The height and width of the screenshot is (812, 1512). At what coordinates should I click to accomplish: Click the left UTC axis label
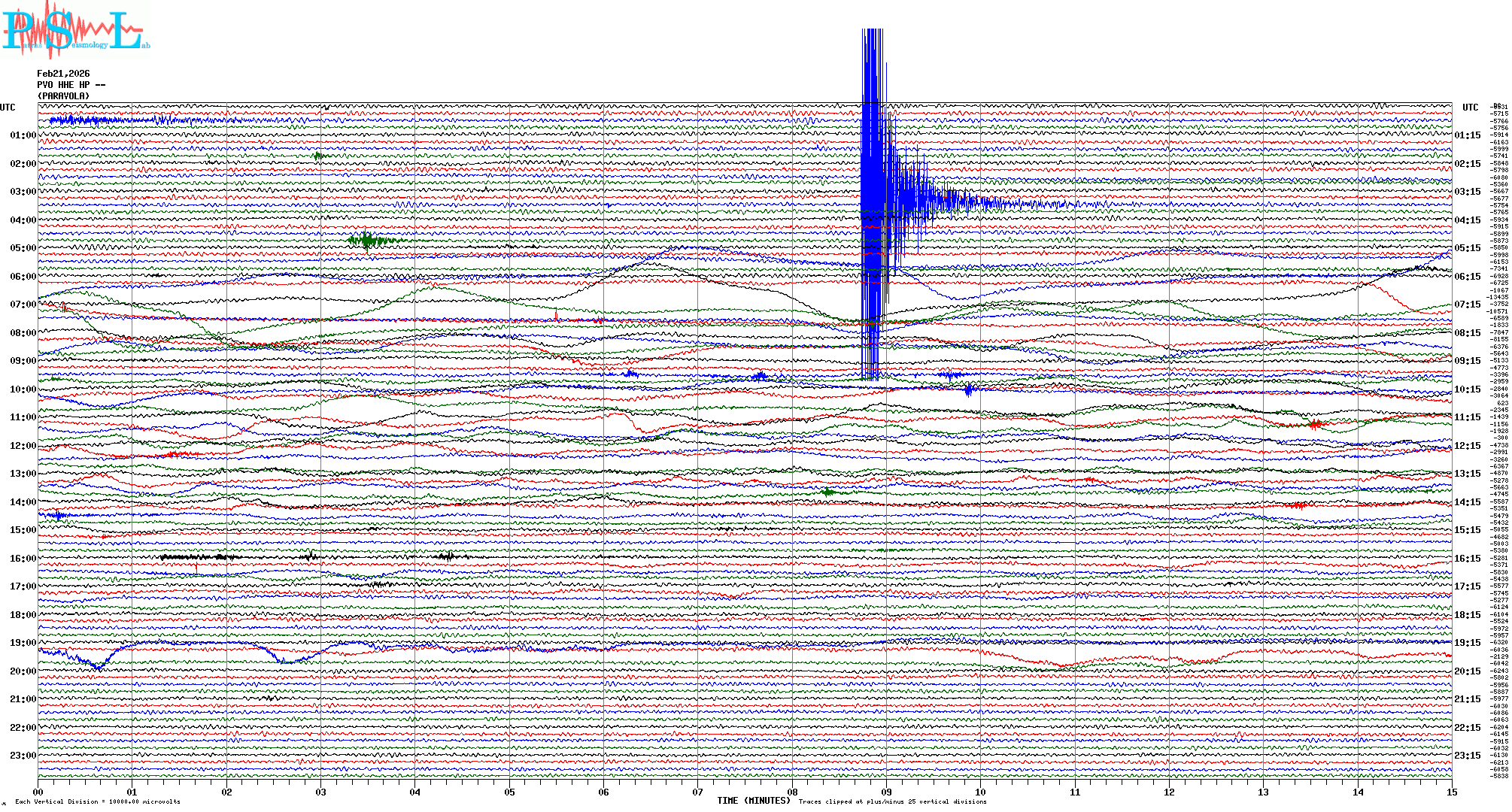click(x=8, y=108)
